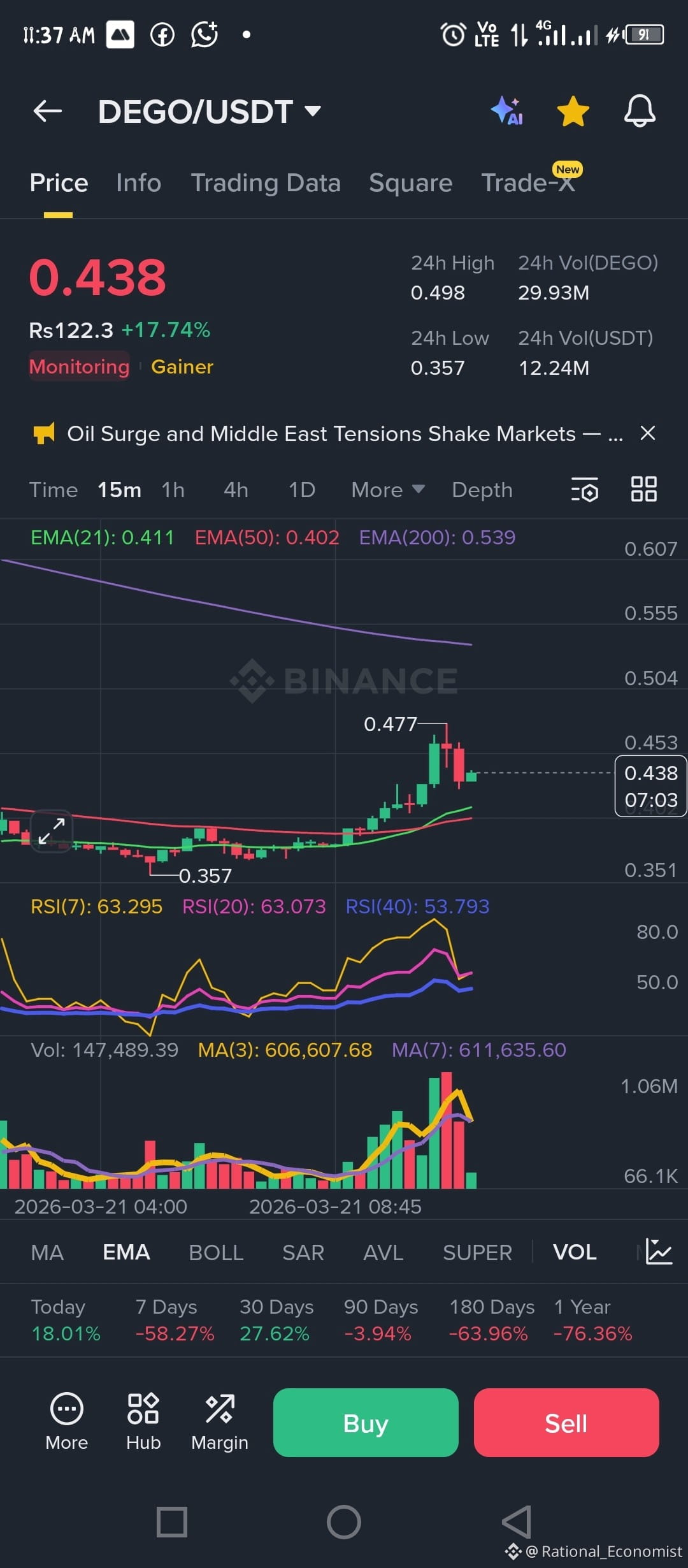This screenshot has height=1568, width=688.
Task: Go back with the arrow icon
Action: tap(48, 111)
